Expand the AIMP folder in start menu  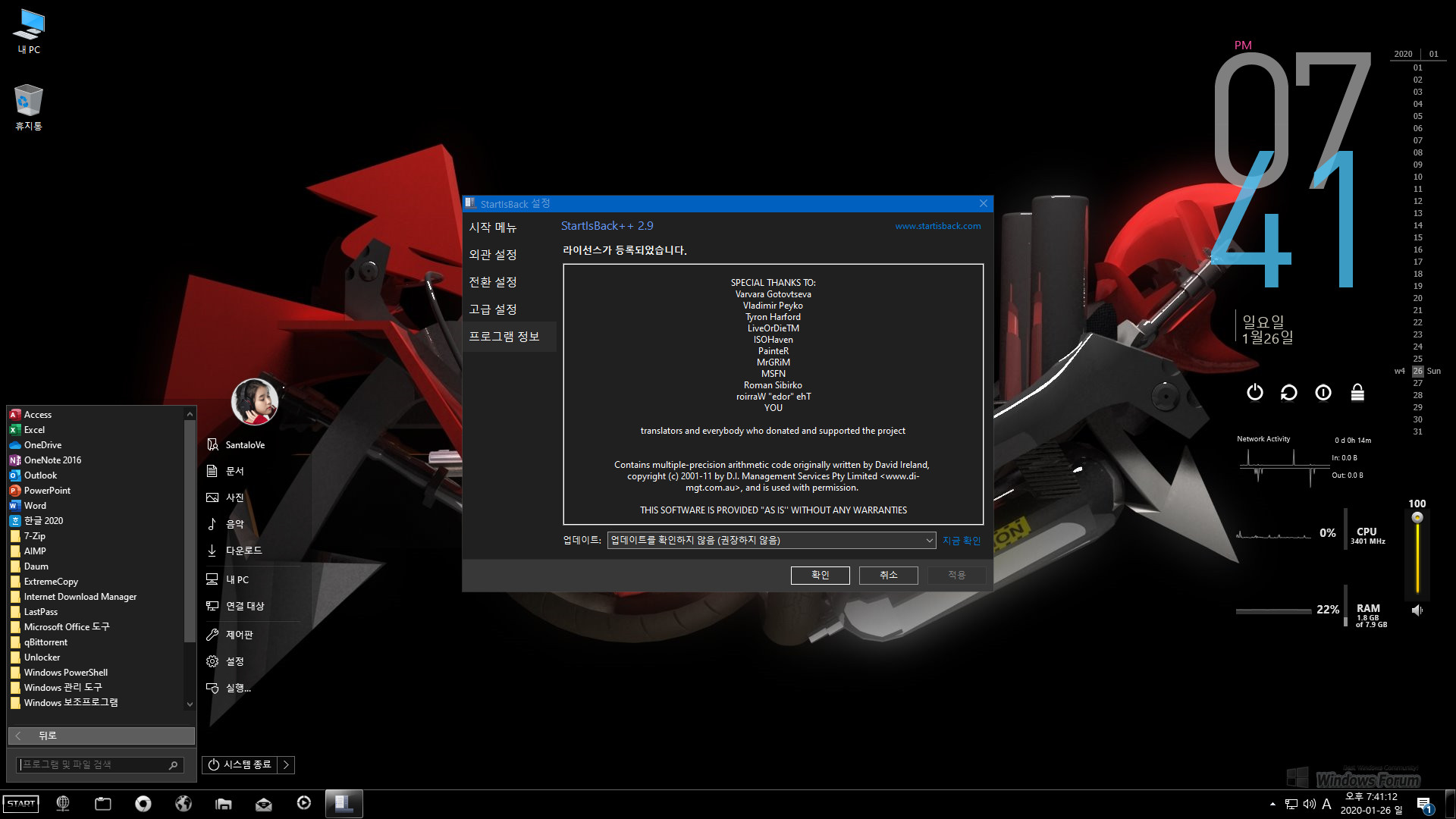click(96, 551)
